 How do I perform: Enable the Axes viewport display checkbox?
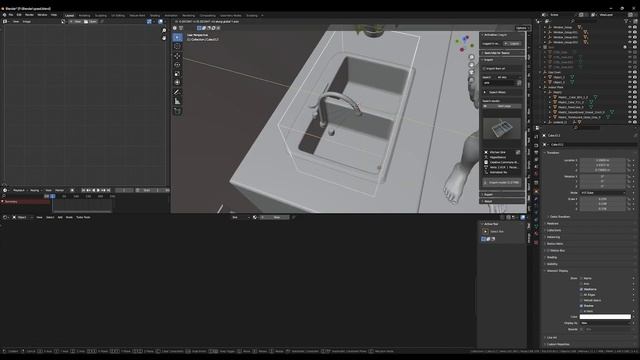point(581,284)
